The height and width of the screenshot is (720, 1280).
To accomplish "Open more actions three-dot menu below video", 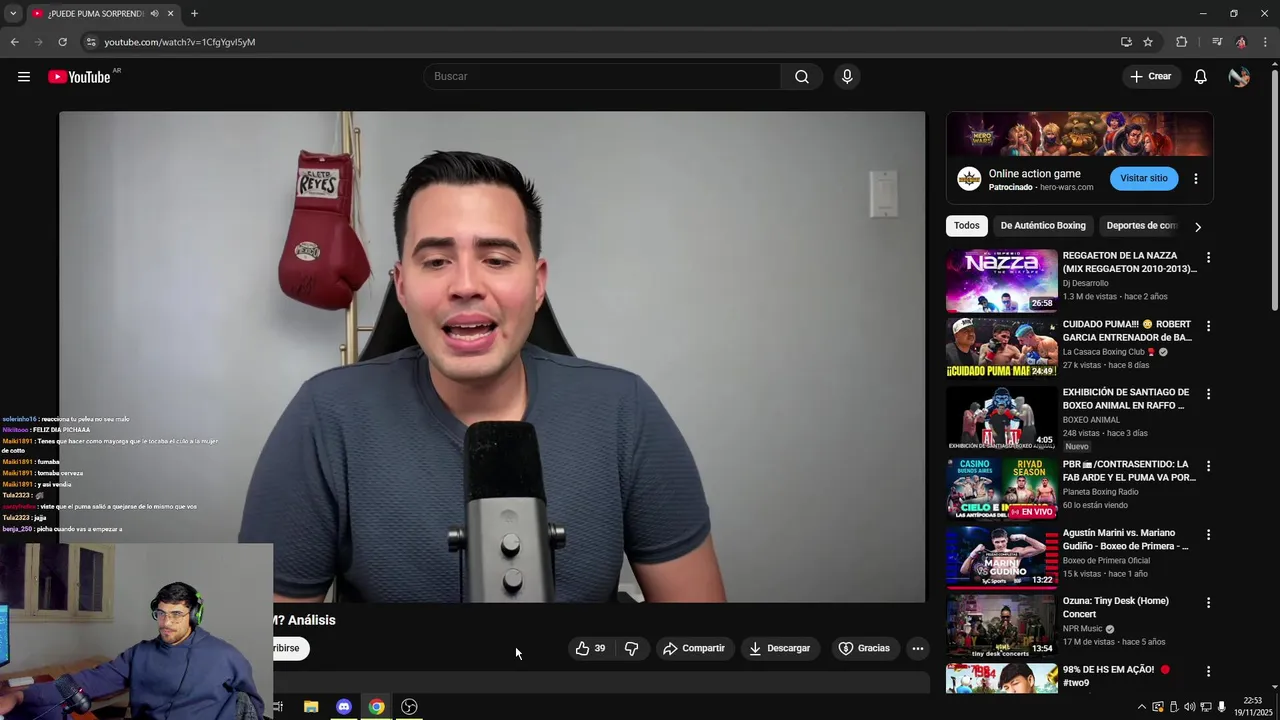I will (917, 648).
